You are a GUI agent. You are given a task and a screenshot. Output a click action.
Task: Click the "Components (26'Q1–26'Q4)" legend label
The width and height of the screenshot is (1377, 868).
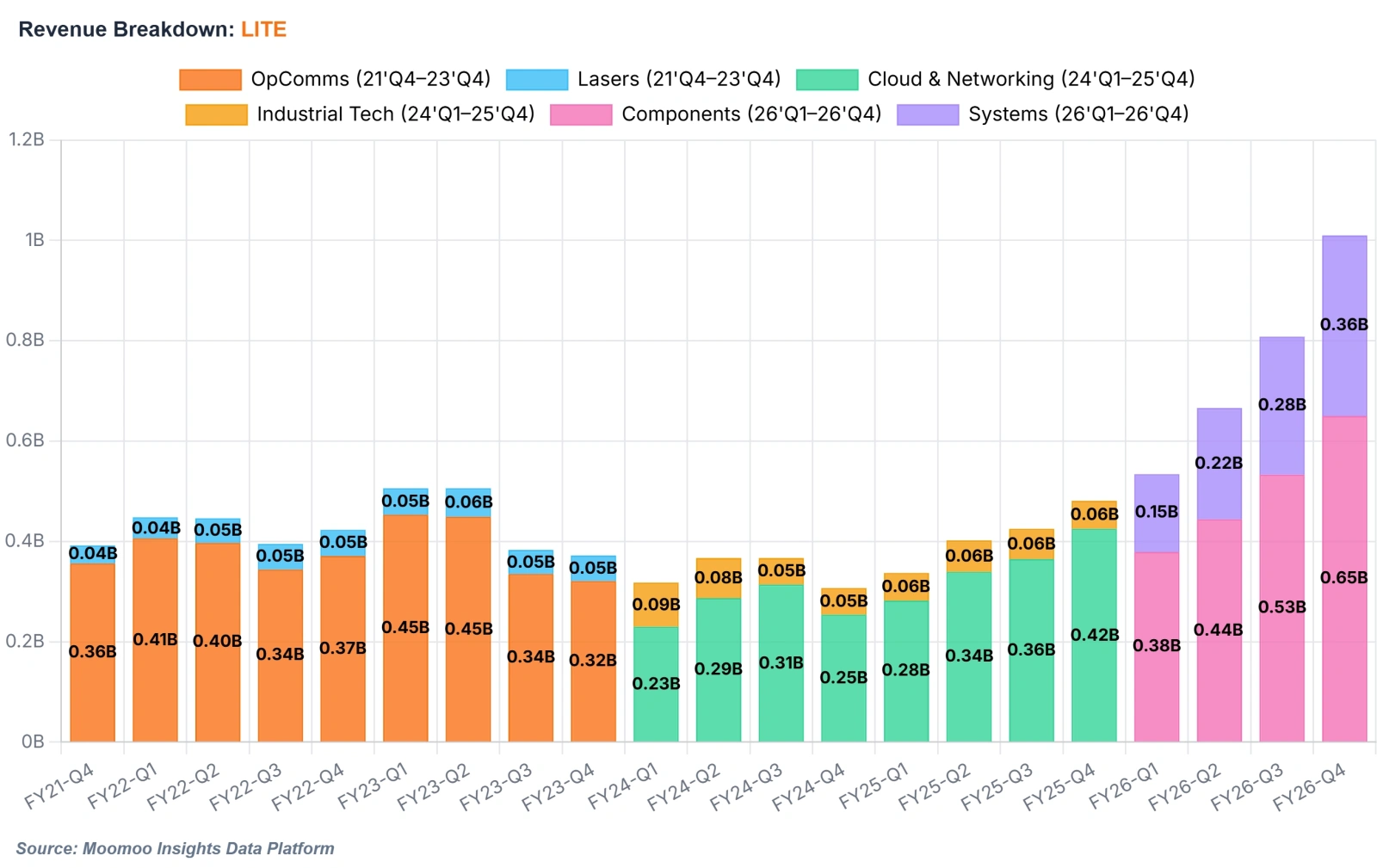pyautogui.click(x=751, y=114)
